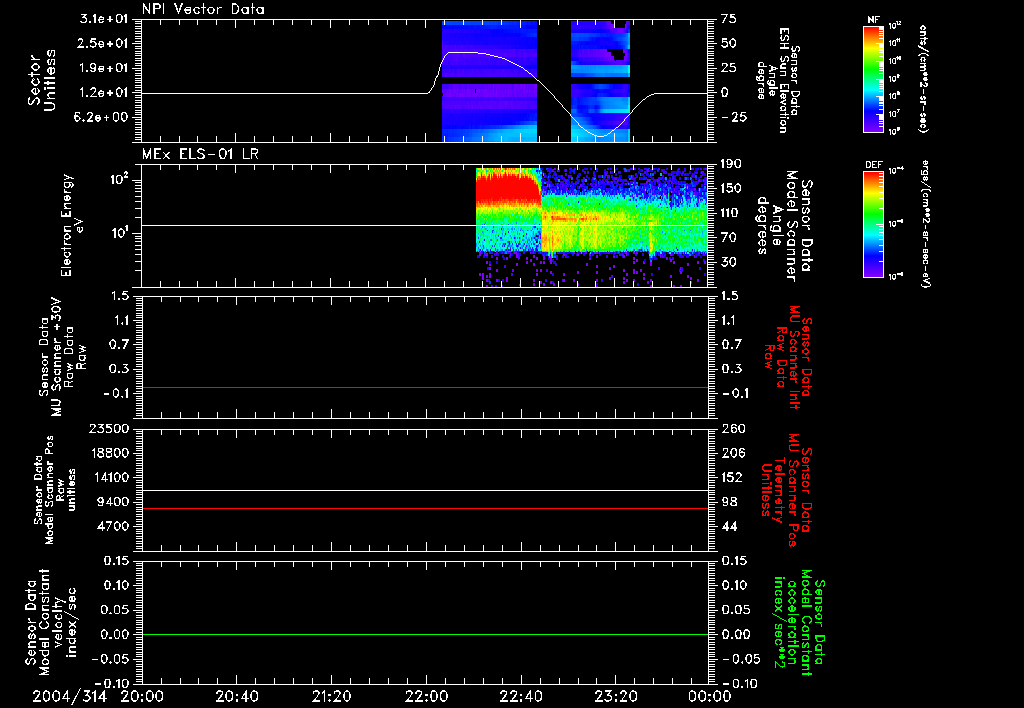The height and width of the screenshot is (708, 1024).
Task: Select the 'NPI Vector Data' panel title
Action: (203, 9)
